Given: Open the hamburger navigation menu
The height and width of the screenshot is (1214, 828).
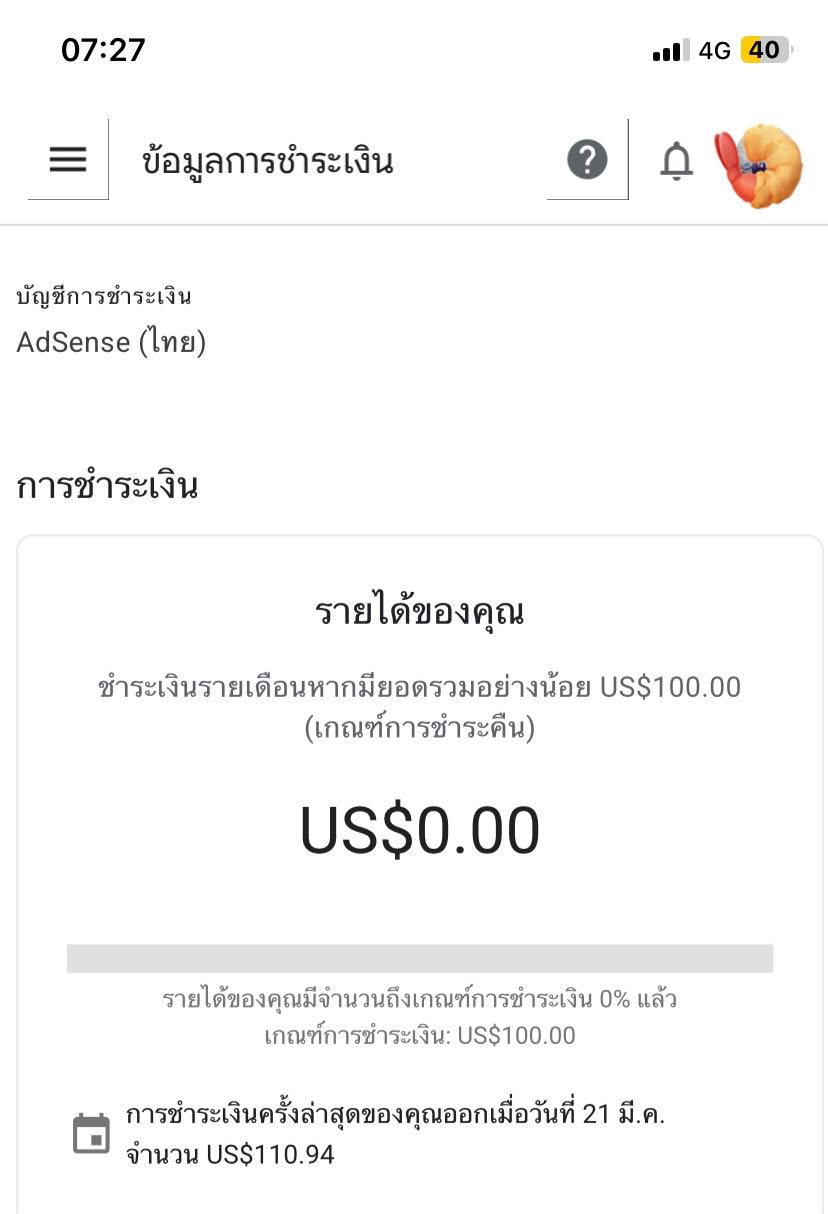Looking at the screenshot, I should click(x=67, y=159).
